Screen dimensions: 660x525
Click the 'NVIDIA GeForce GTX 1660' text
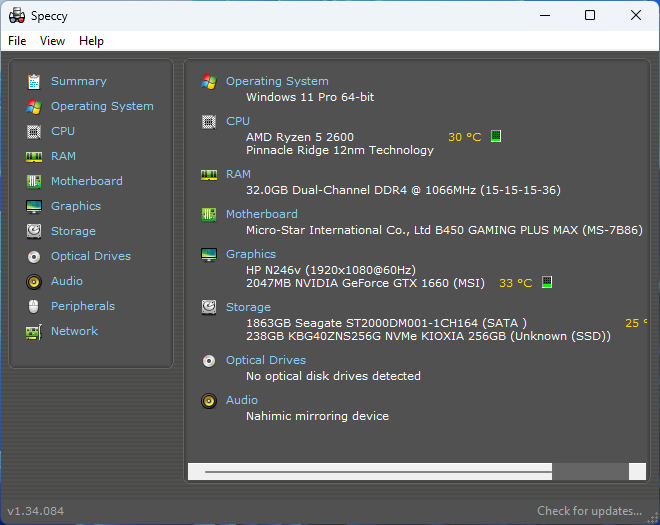coord(372,283)
